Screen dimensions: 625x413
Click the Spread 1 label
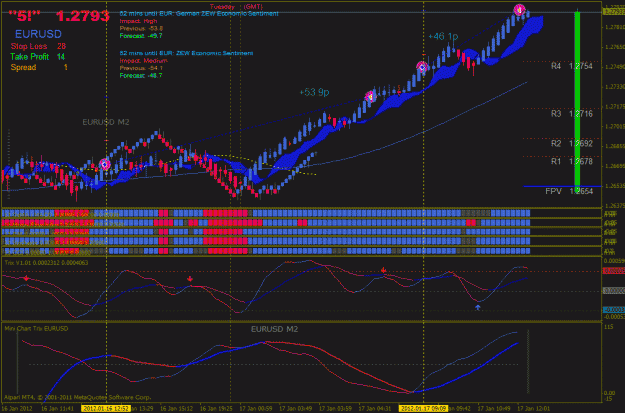(x=39, y=67)
